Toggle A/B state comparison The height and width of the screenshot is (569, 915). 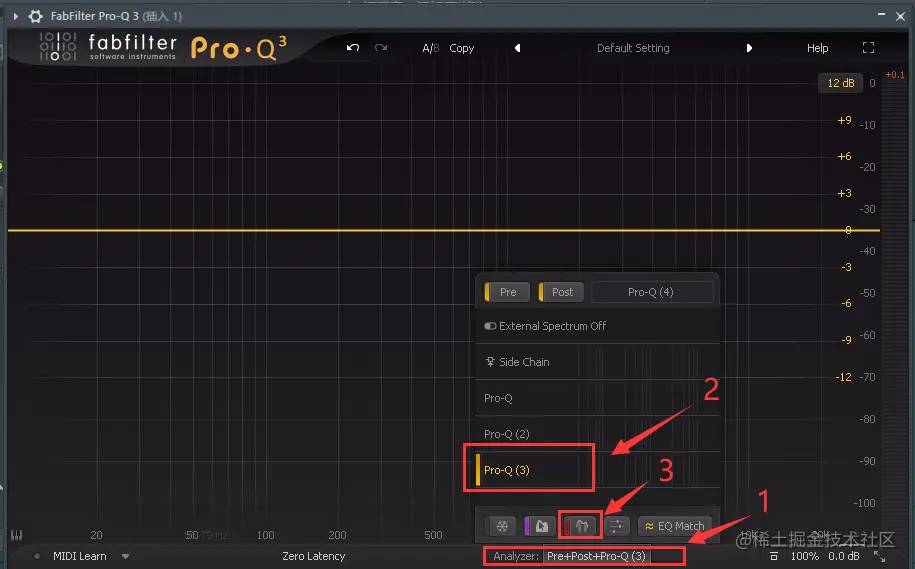pyautogui.click(x=431, y=48)
